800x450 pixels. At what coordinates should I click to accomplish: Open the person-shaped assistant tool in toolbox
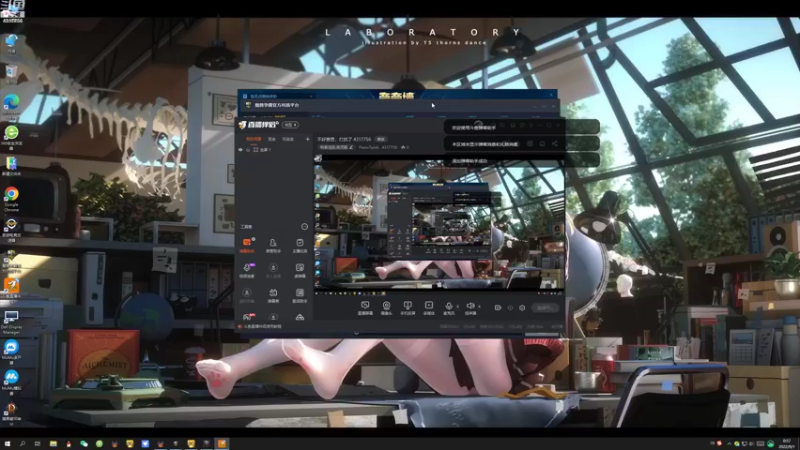point(273,245)
